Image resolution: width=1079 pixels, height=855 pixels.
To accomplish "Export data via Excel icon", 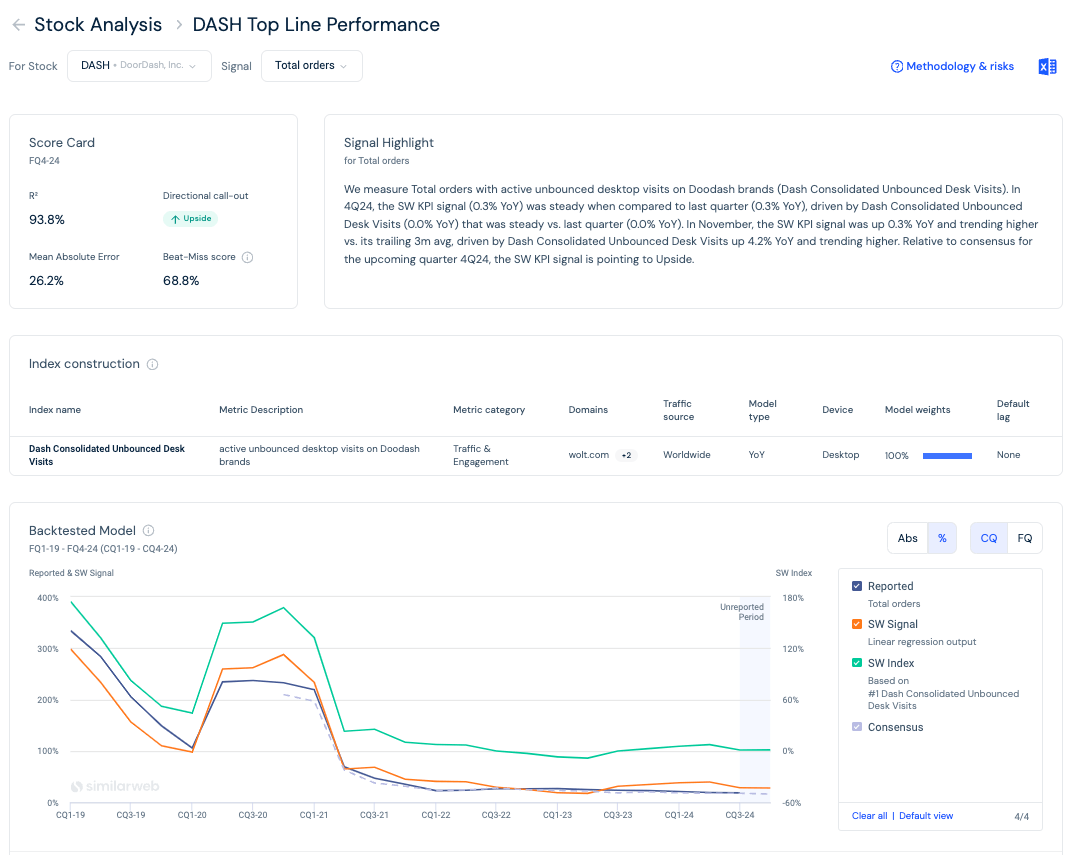I will (x=1047, y=67).
